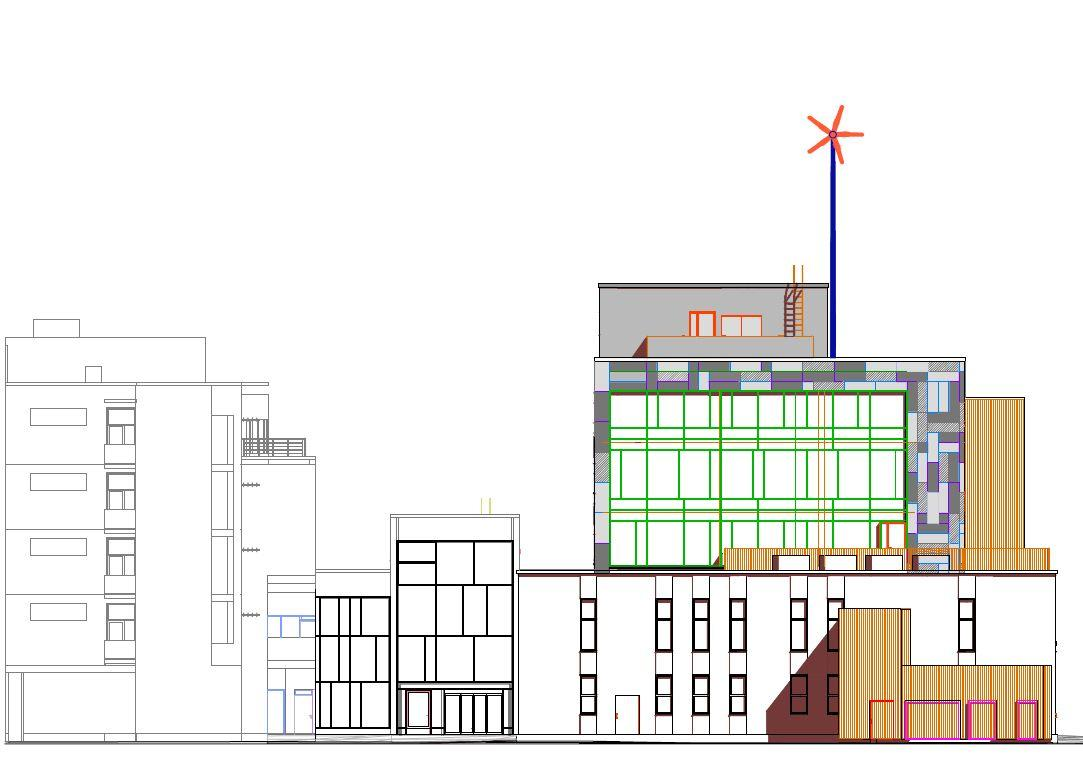Click the rightmost pink-framed door
The width and height of the screenshot is (1083, 761).
coord(1026,720)
